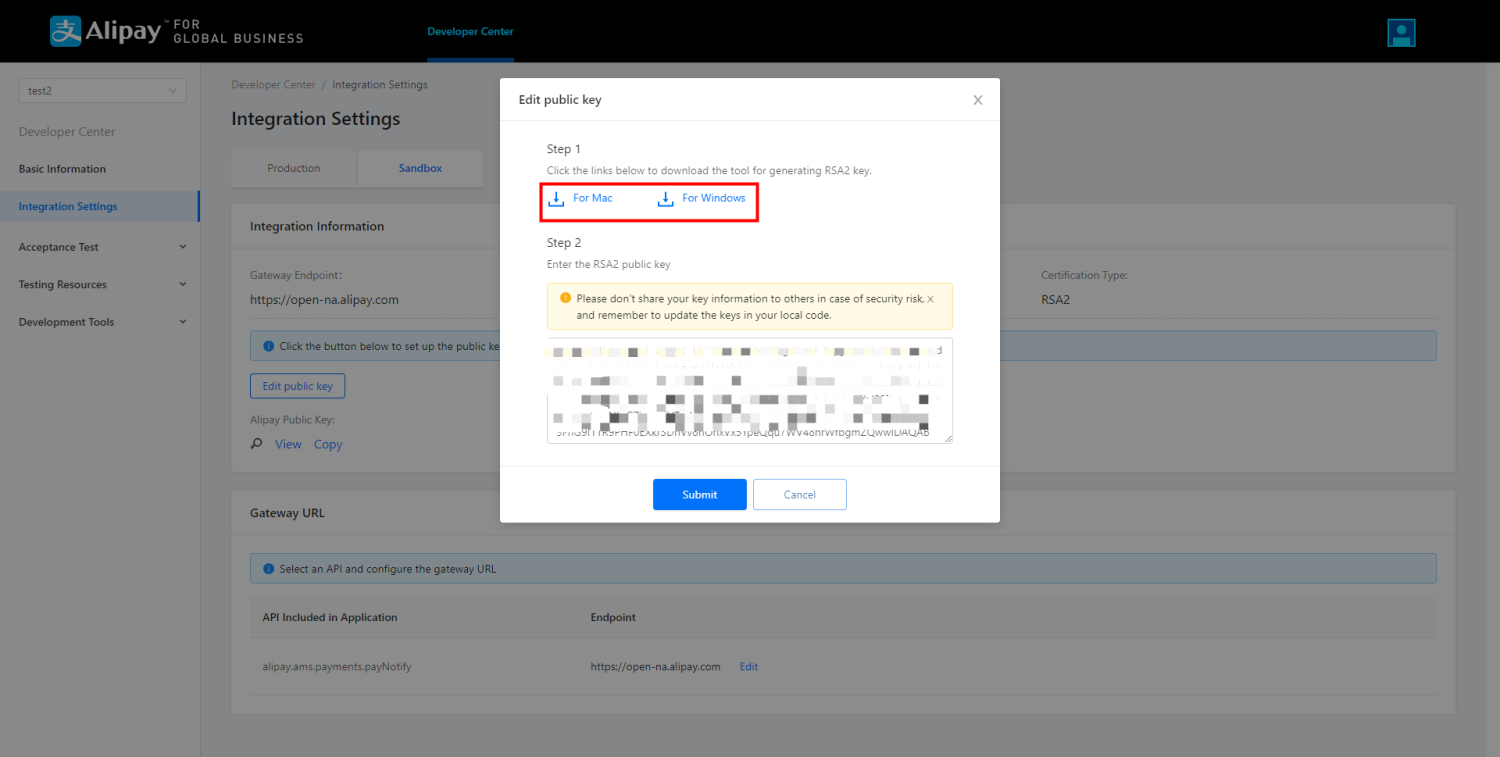Click the Step 2 heading in dialog
The width and height of the screenshot is (1500, 757).
(x=564, y=243)
